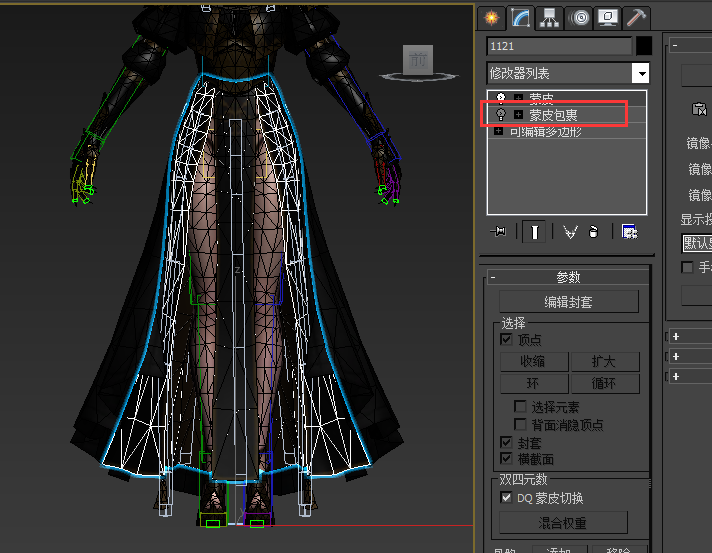
Task: Toggle the 封套 checkbox
Action: click(x=506, y=442)
